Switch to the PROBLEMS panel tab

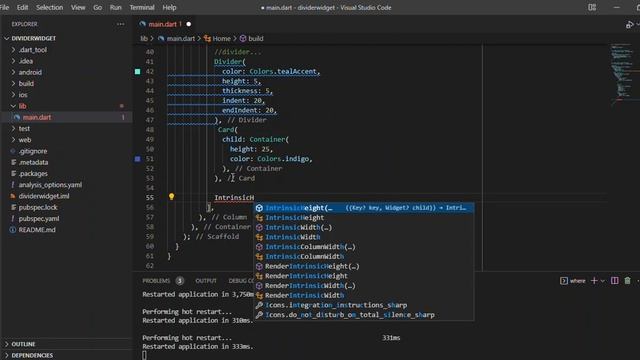click(156, 281)
